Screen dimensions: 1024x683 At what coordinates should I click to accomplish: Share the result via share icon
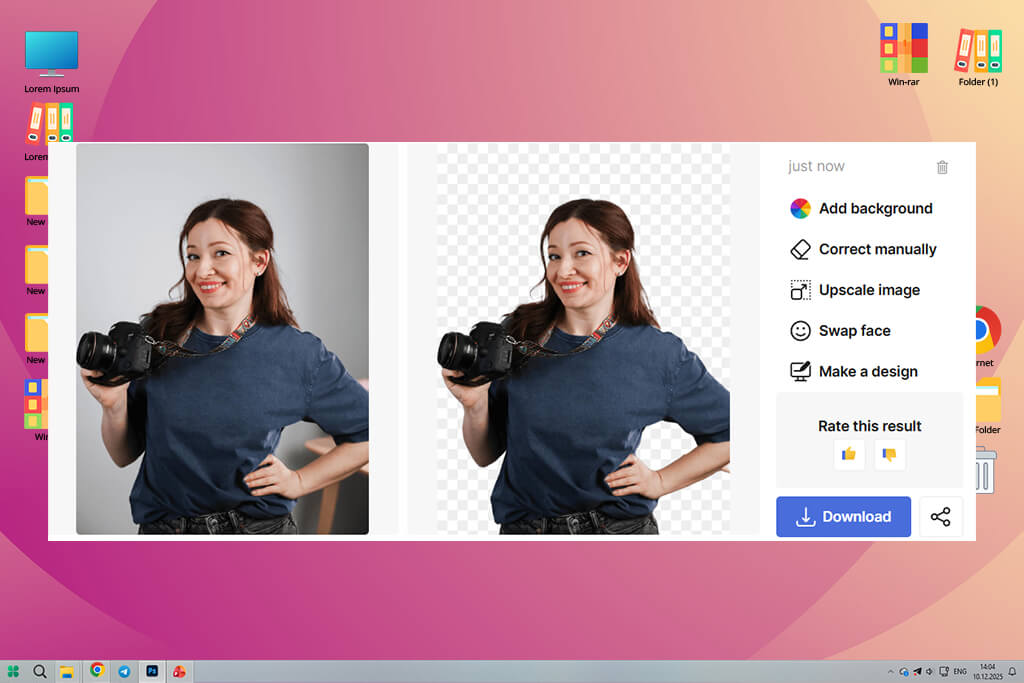(940, 516)
